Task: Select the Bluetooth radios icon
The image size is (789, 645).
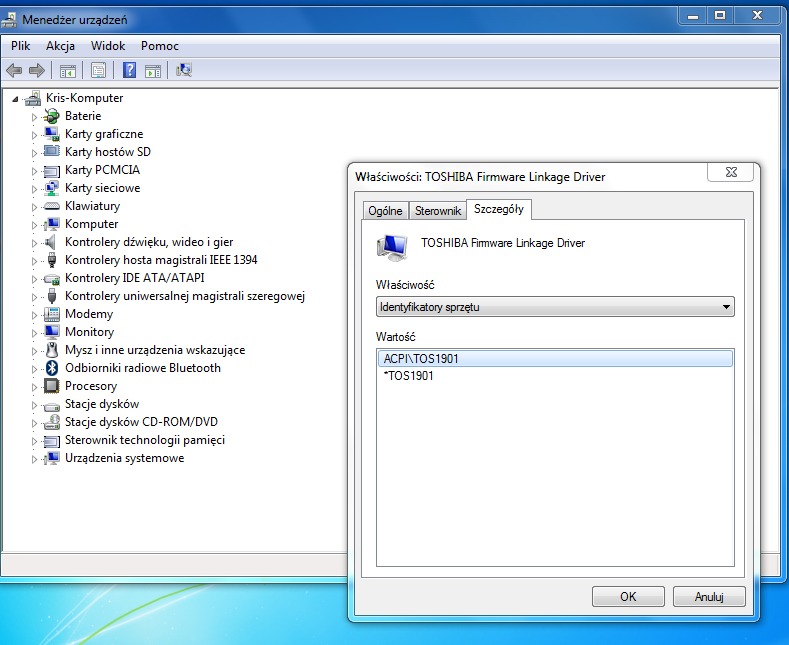Action: tap(52, 368)
